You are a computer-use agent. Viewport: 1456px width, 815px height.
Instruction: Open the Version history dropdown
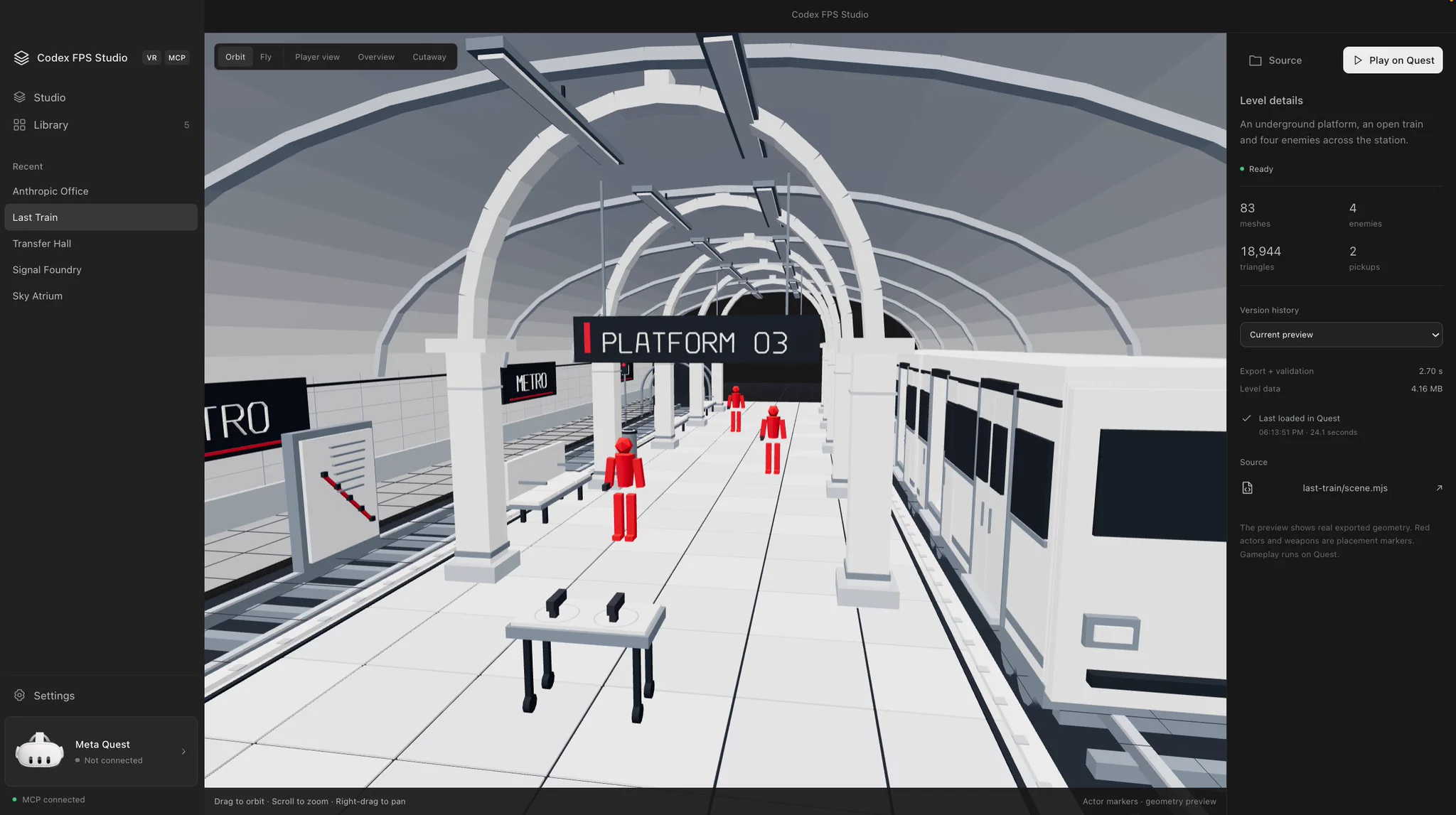(1341, 335)
